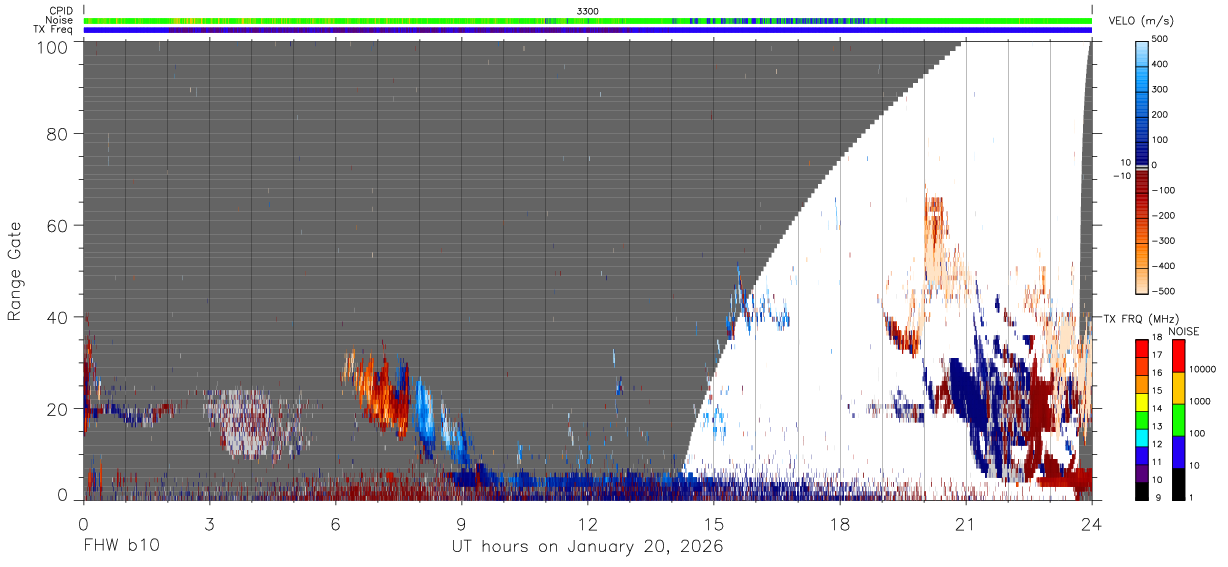
Task: Click the 6 hour tick label on time axis
Action: coord(335,524)
